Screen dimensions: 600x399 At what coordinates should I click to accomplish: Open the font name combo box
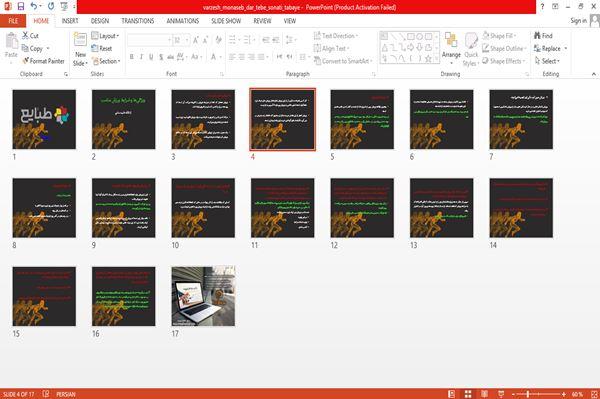(x=149, y=40)
